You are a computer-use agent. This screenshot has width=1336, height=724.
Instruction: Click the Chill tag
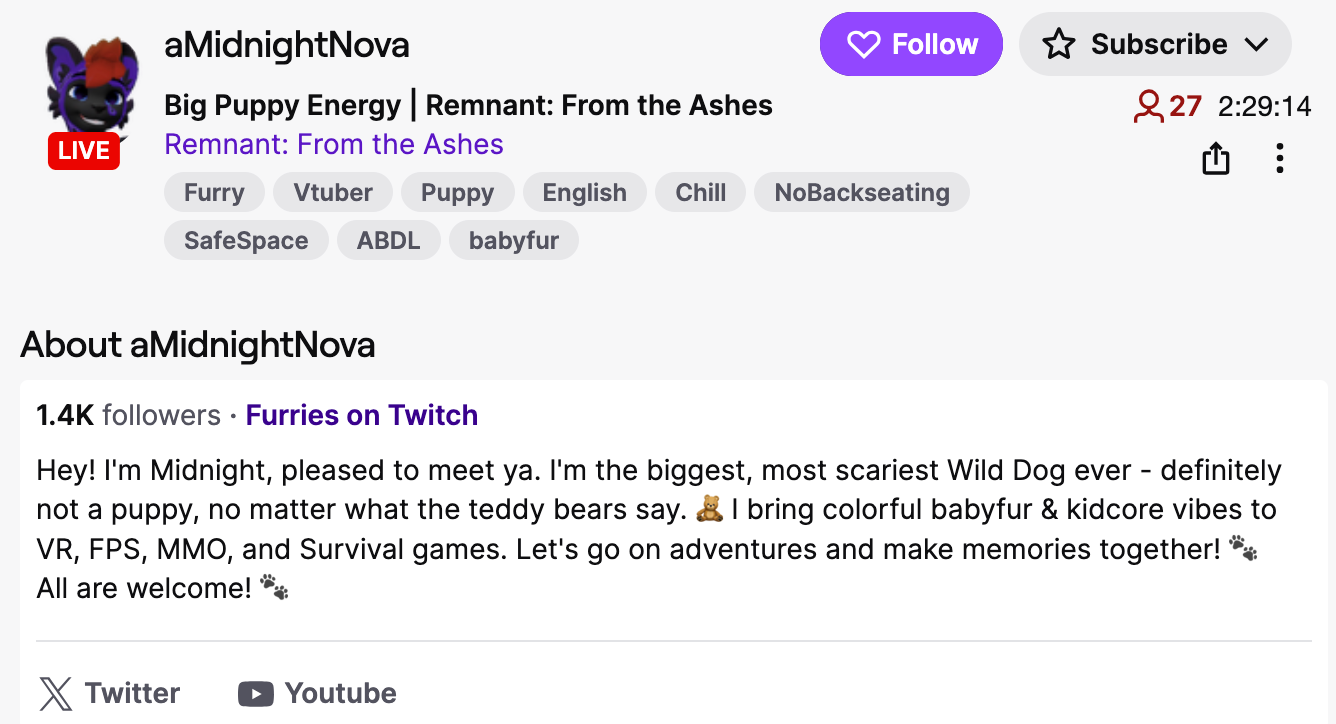click(700, 193)
